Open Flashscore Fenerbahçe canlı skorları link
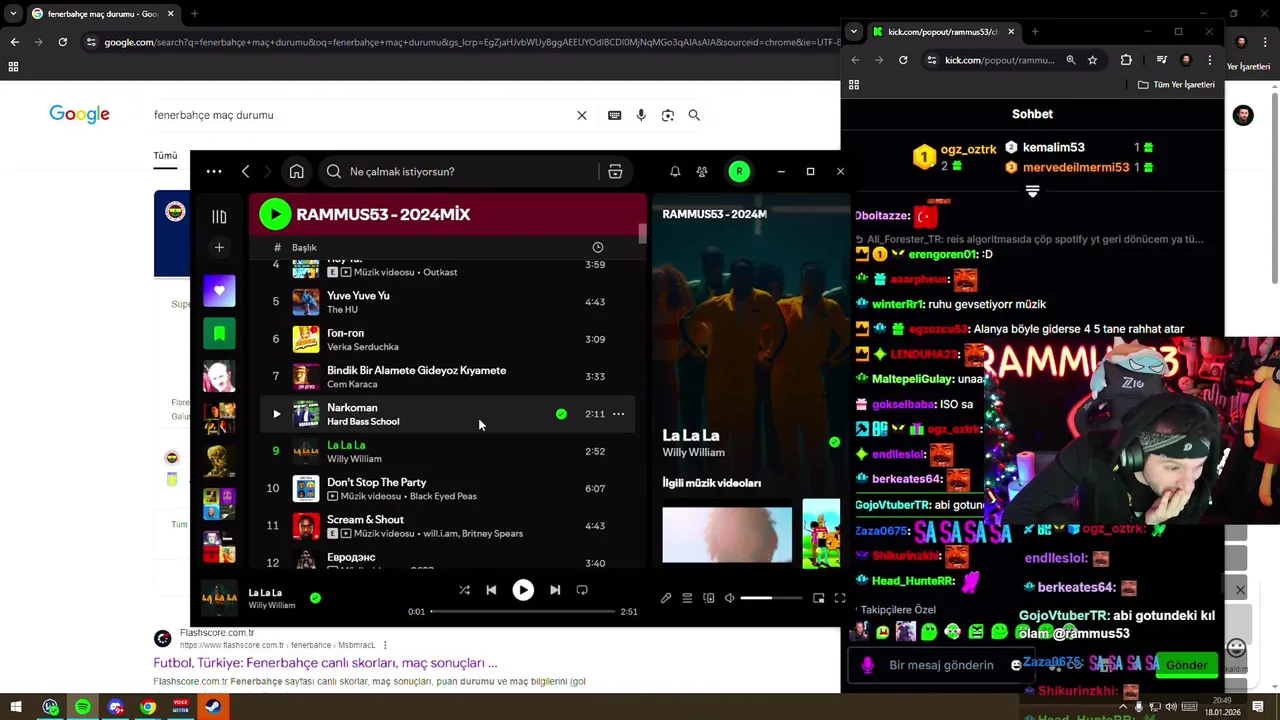This screenshot has width=1280, height=720. click(x=325, y=662)
